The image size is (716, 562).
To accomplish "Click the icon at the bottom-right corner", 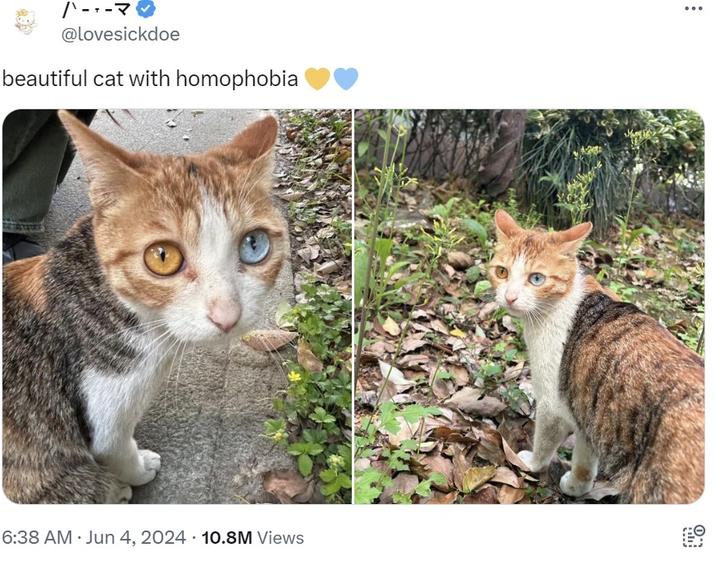I will pos(693,536).
